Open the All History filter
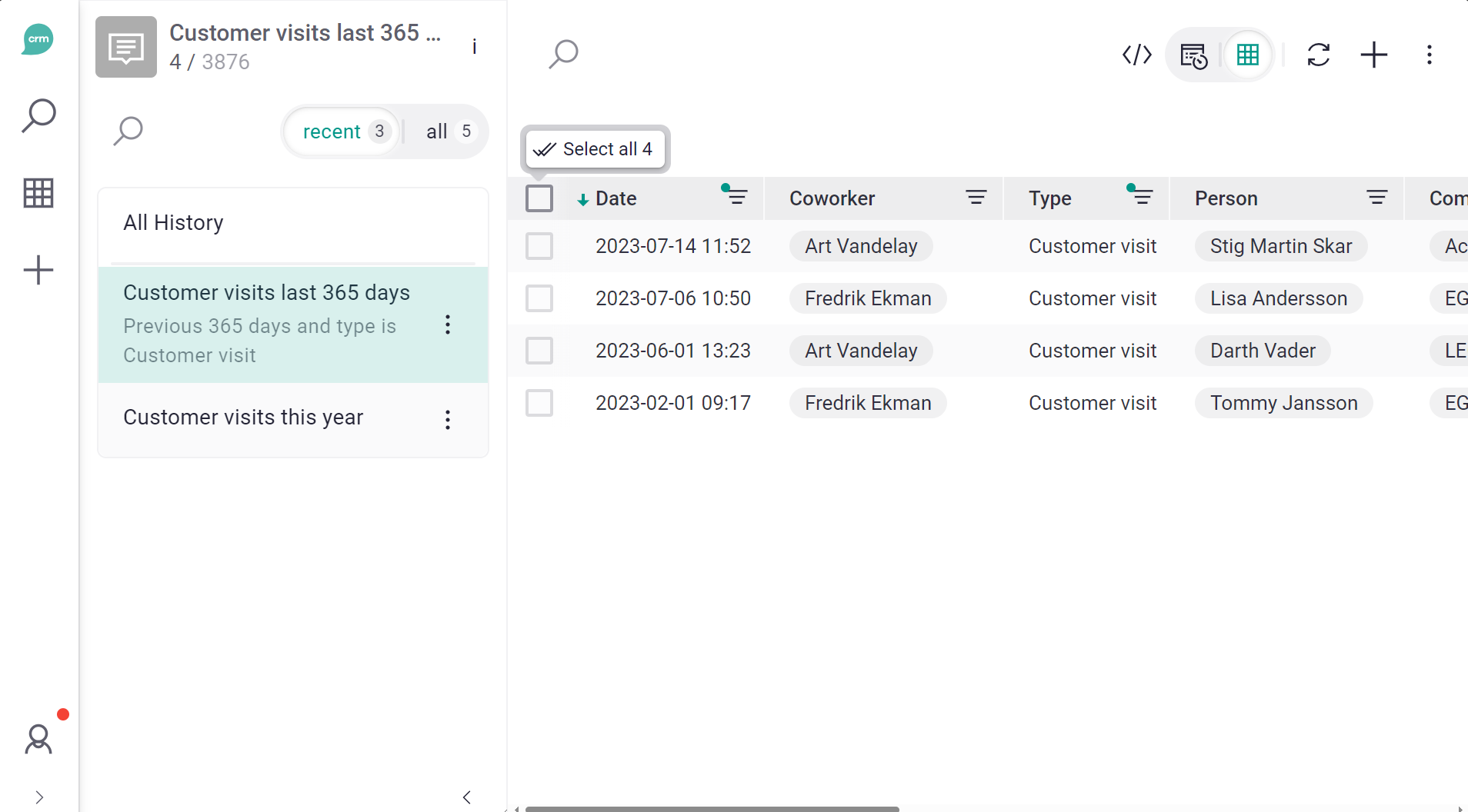Image resolution: width=1468 pixels, height=812 pixels. point(174,223)
